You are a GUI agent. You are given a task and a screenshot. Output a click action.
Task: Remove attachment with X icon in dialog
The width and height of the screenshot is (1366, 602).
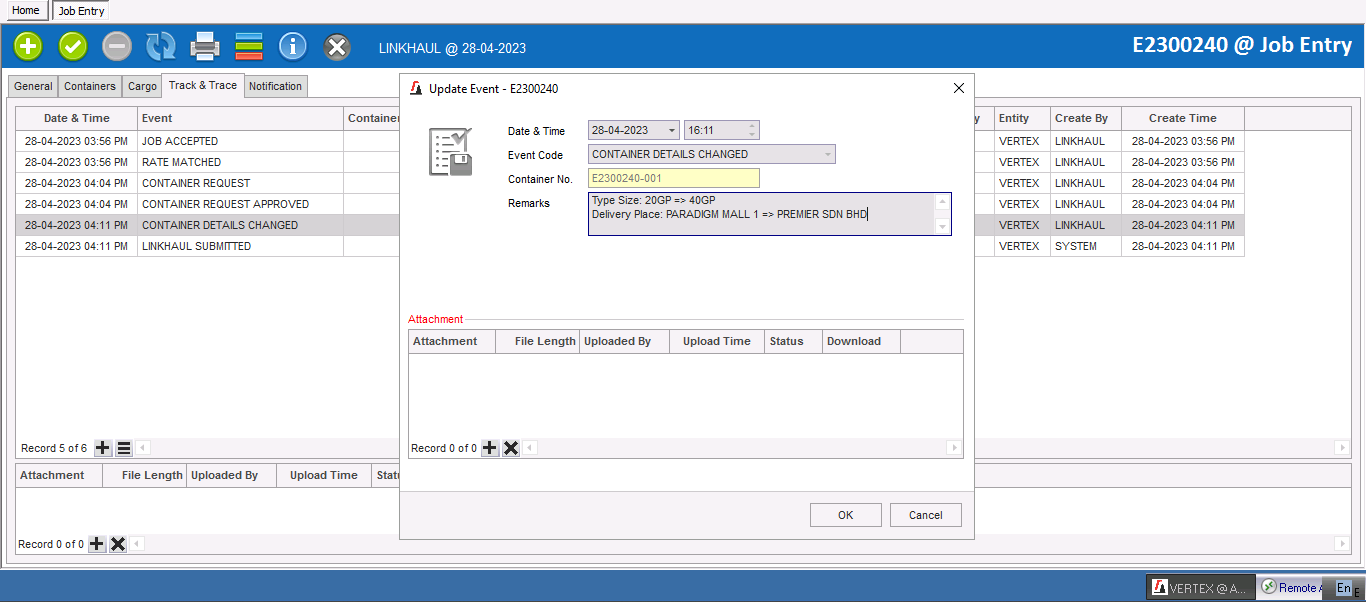511,448
